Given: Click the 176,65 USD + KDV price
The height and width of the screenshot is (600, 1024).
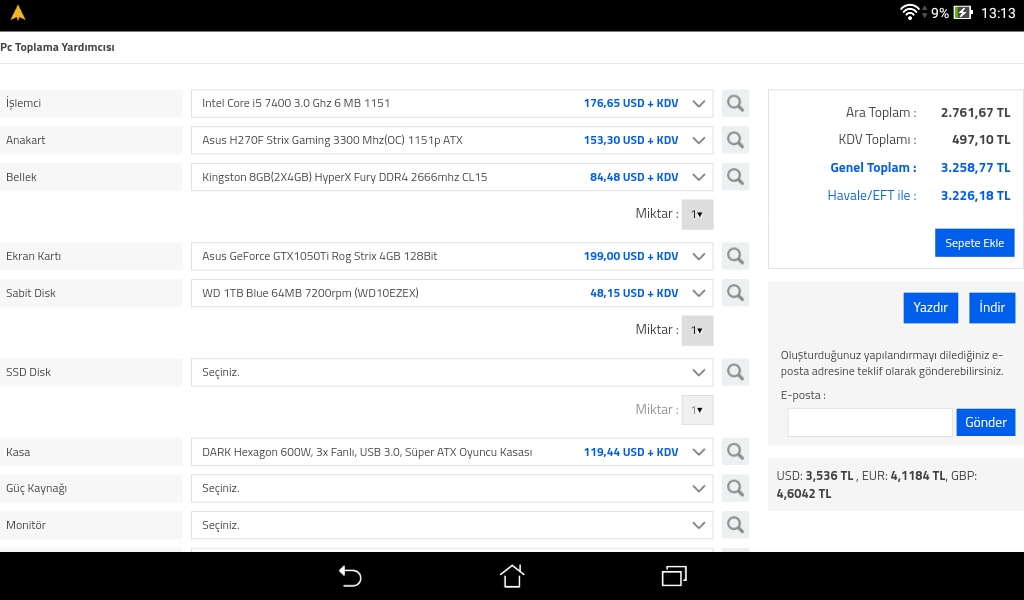Looking at the screenshot, I should point(631,103).
